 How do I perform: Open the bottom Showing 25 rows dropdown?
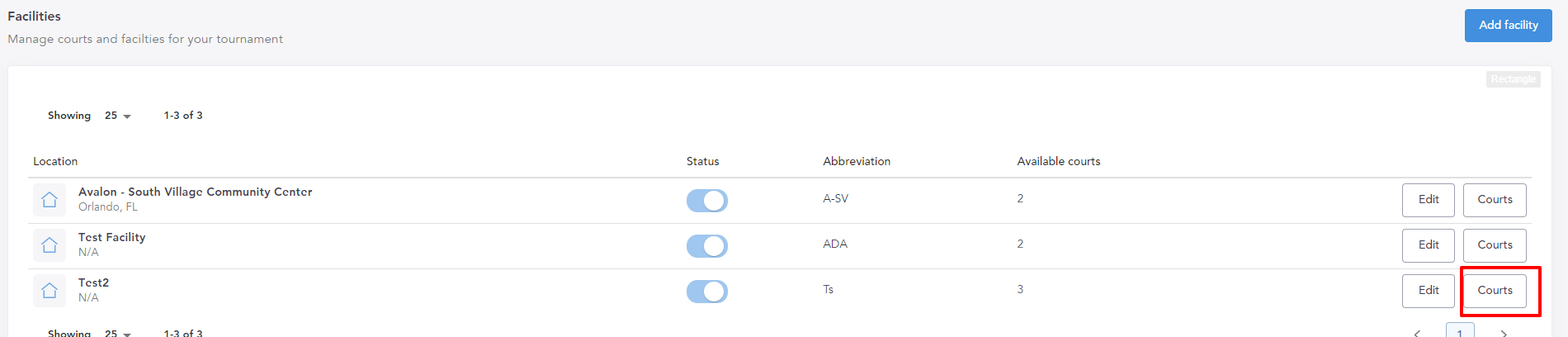pyautogui.click(x=118, y=333)
